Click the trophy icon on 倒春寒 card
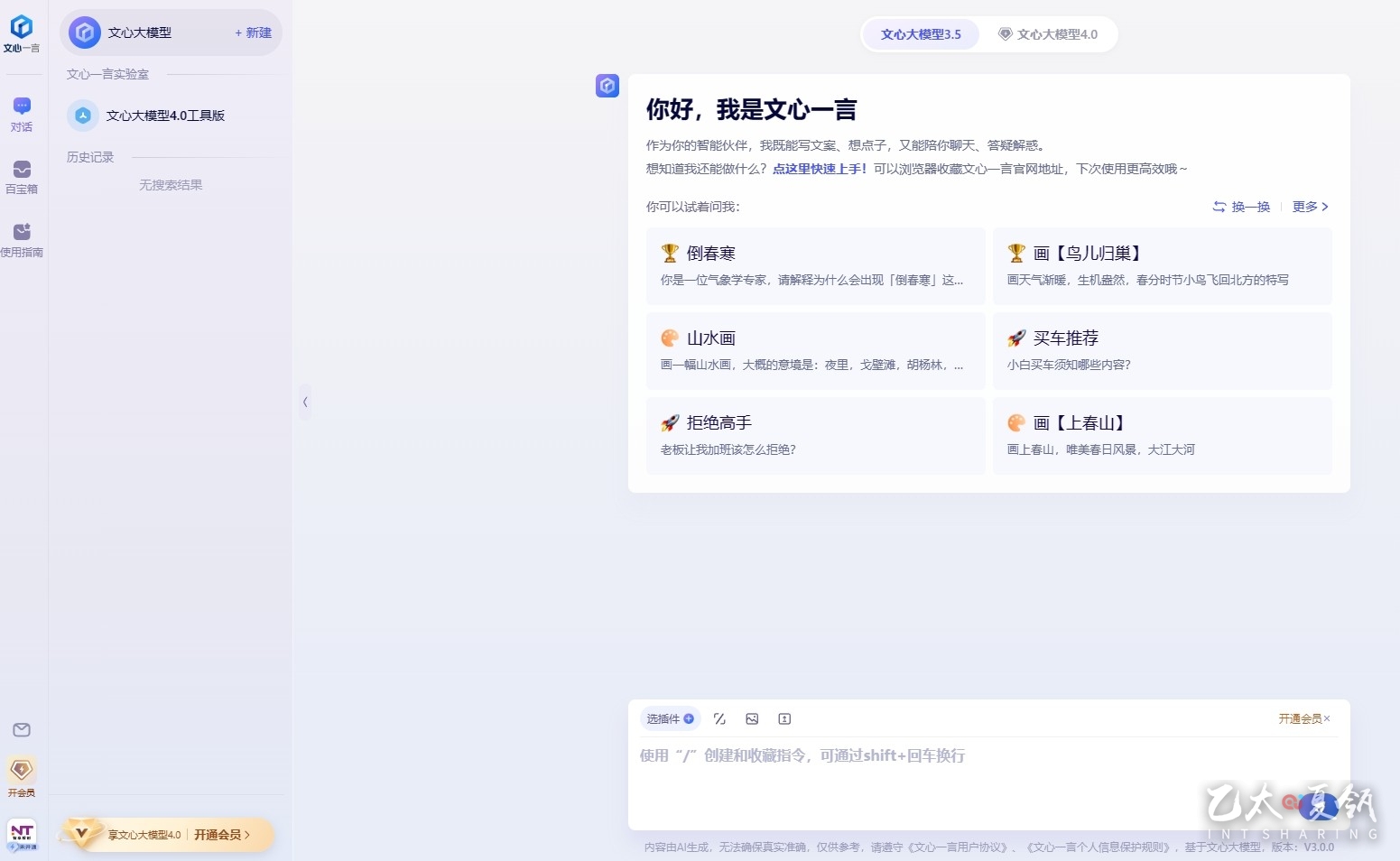1400x861 pixels. (670, 253)
